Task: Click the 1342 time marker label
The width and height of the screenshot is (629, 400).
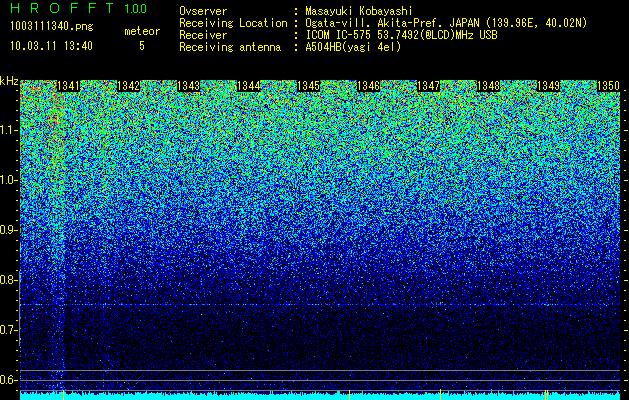Action: click(x=128, y=86)
